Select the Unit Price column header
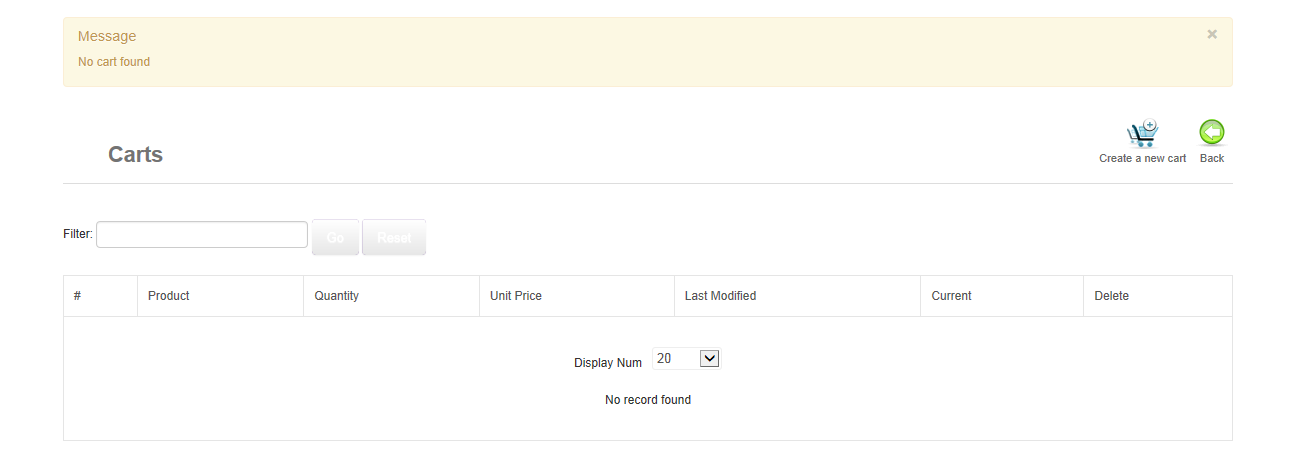The height and width of the screenshot is (461, 1295). [516, 296]
